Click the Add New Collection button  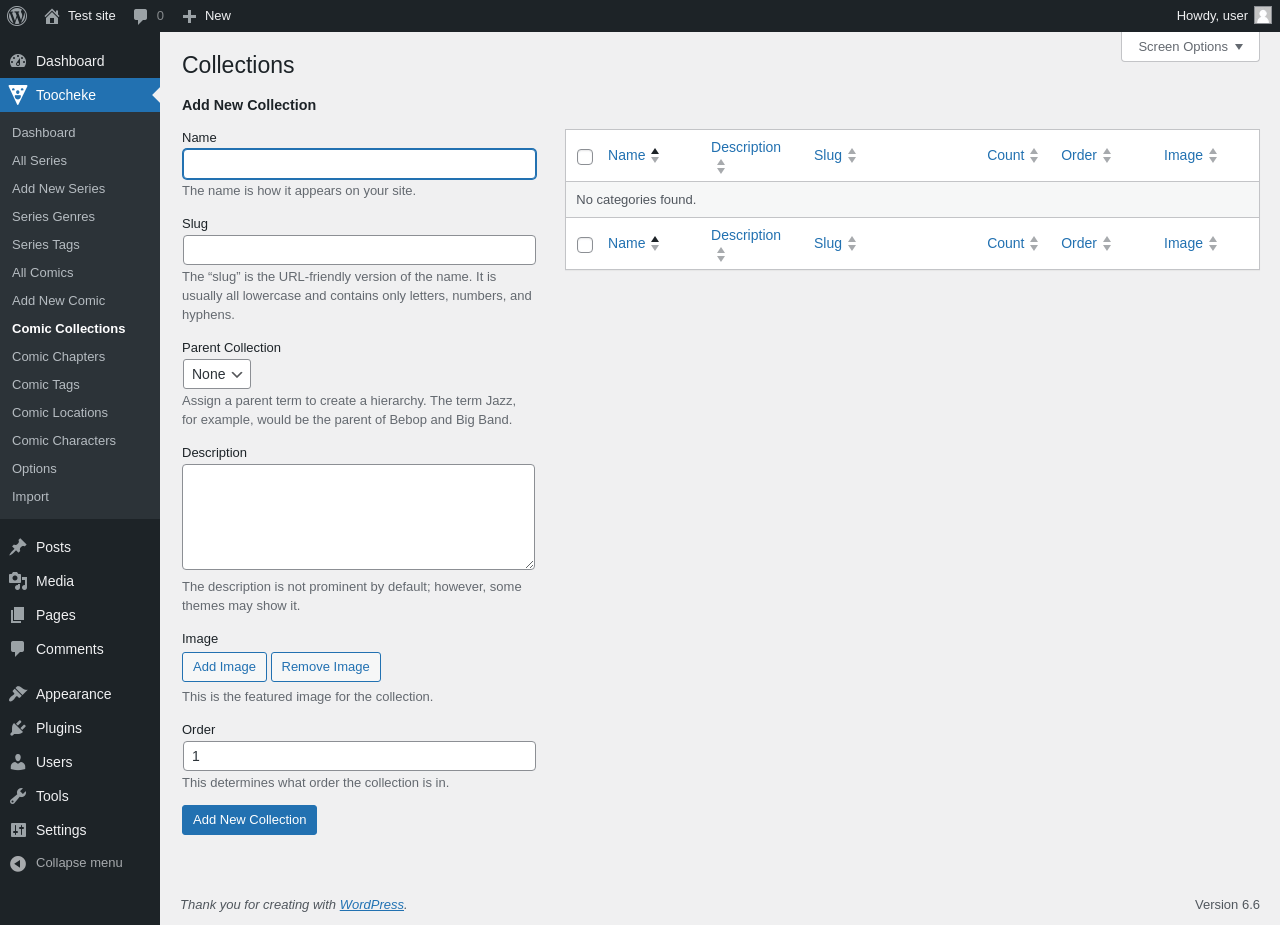tap(249, 820)
